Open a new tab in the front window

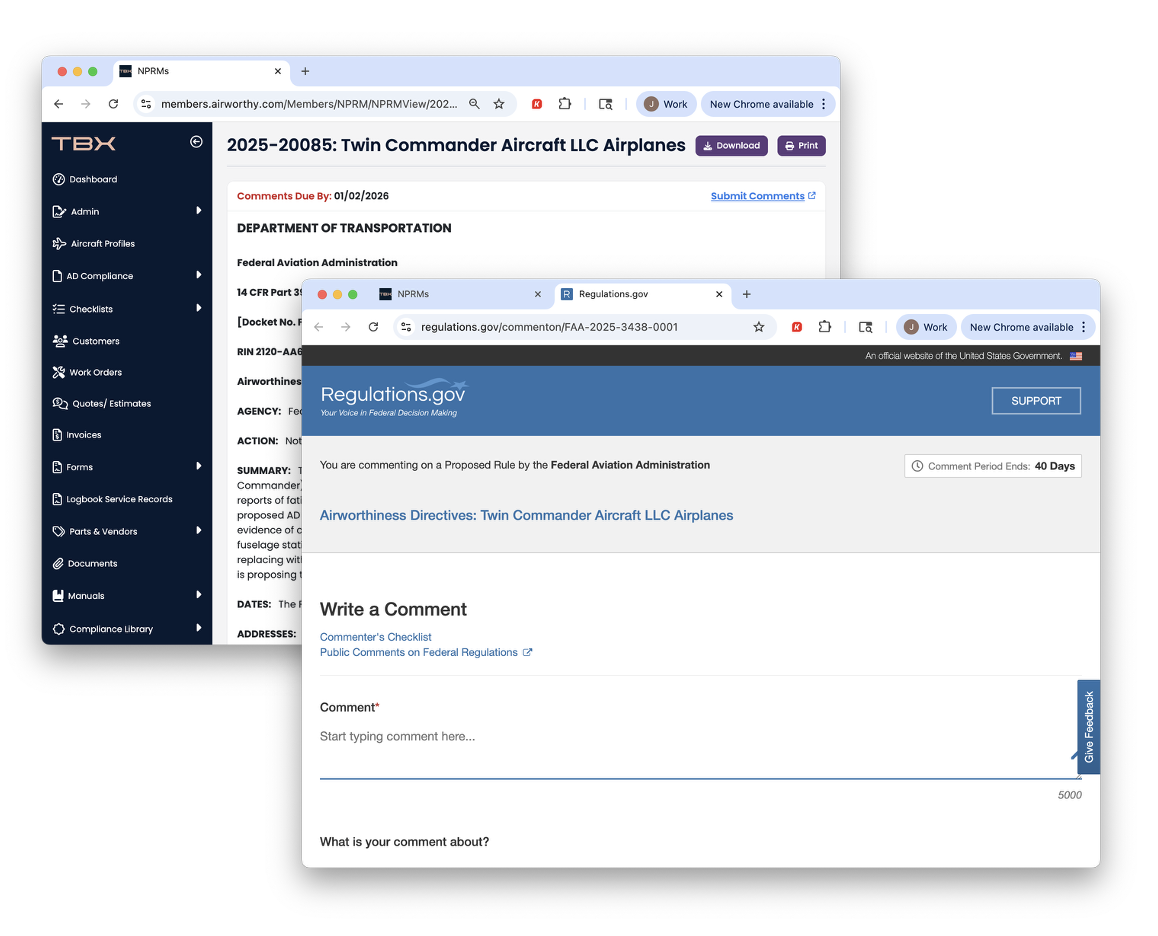[747, 294]
